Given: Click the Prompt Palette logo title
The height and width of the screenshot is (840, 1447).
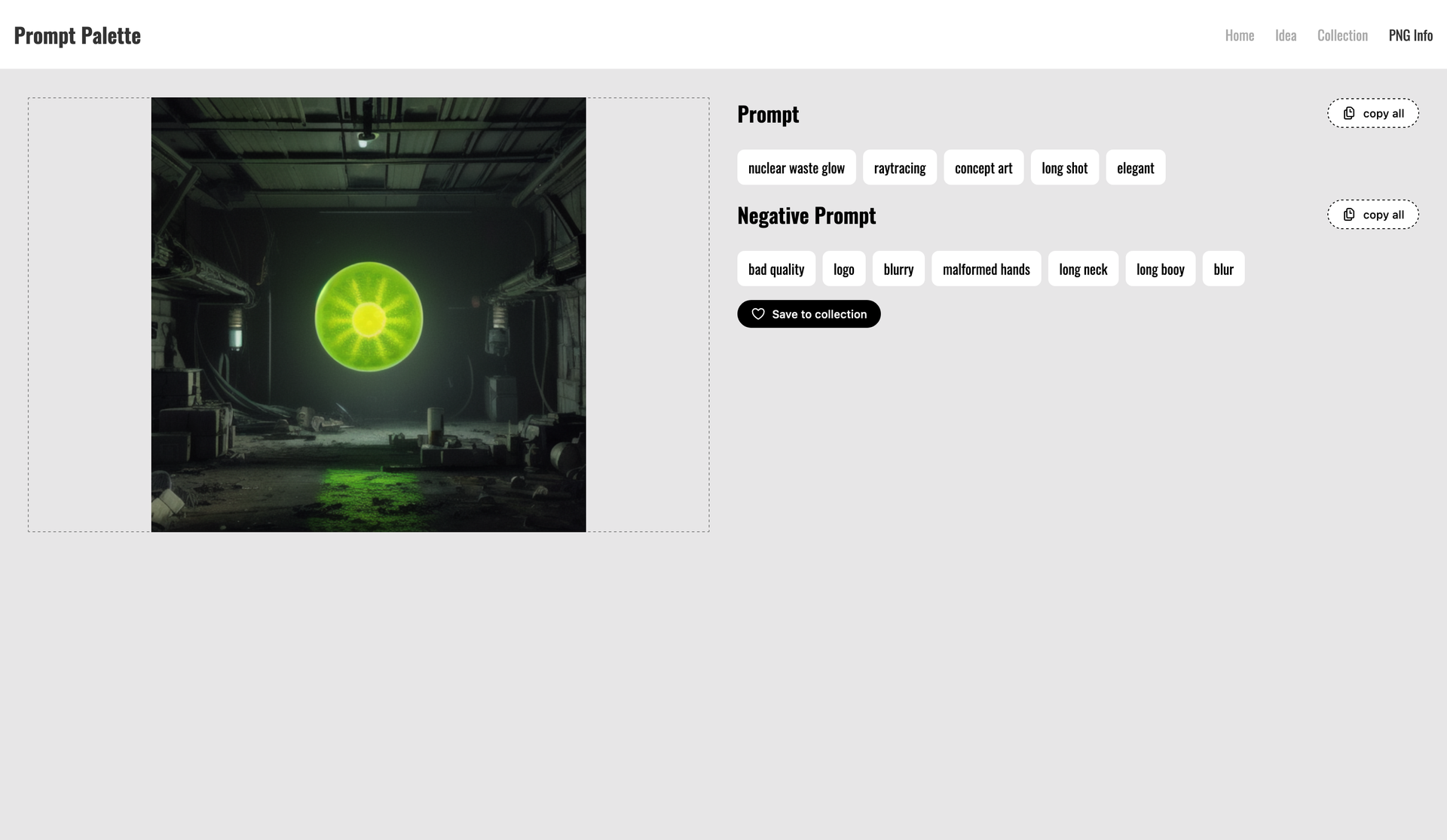Looking at the screenshot, I should 78,35.
